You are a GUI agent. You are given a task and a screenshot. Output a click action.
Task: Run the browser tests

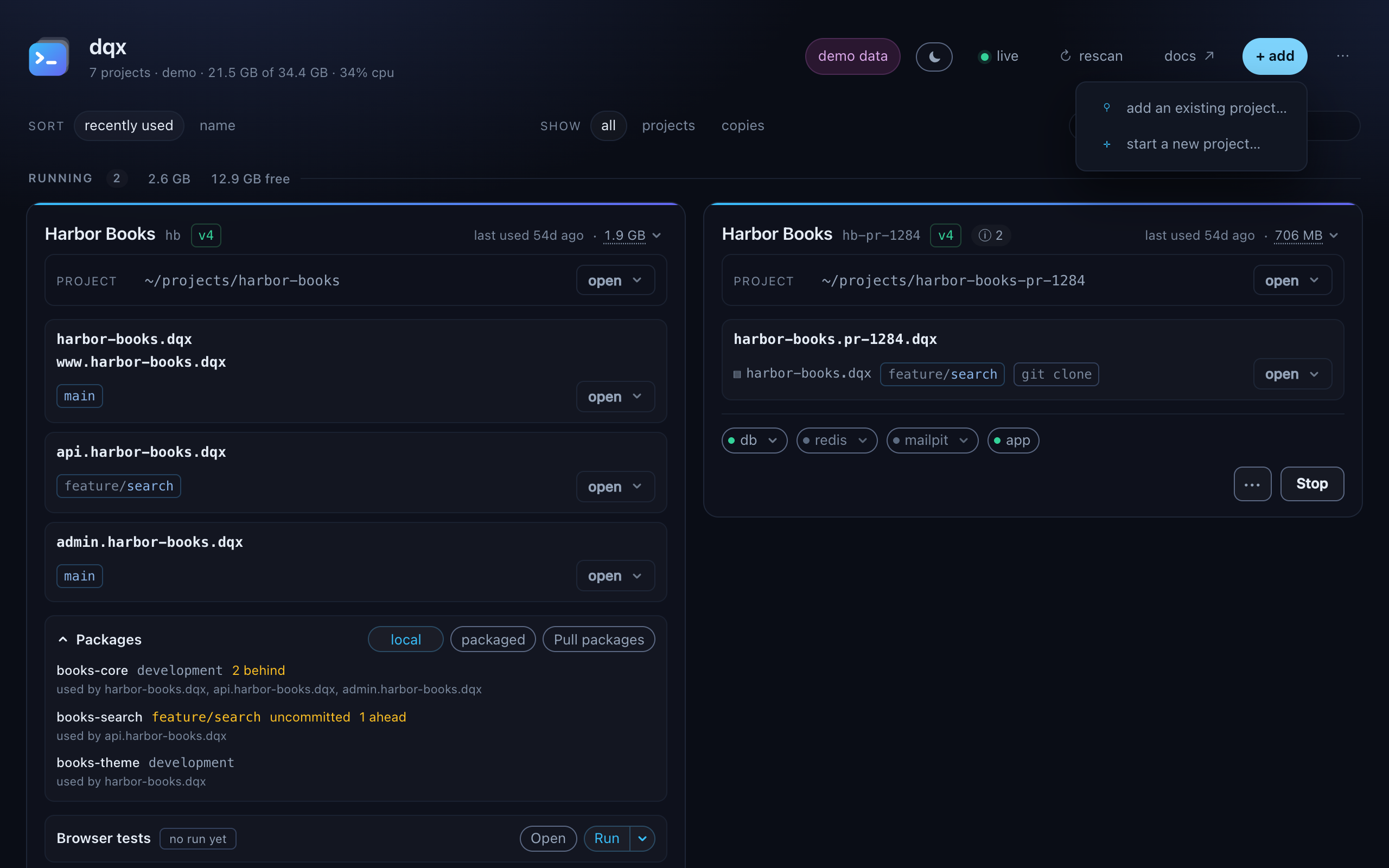click(x=607, y=839)
